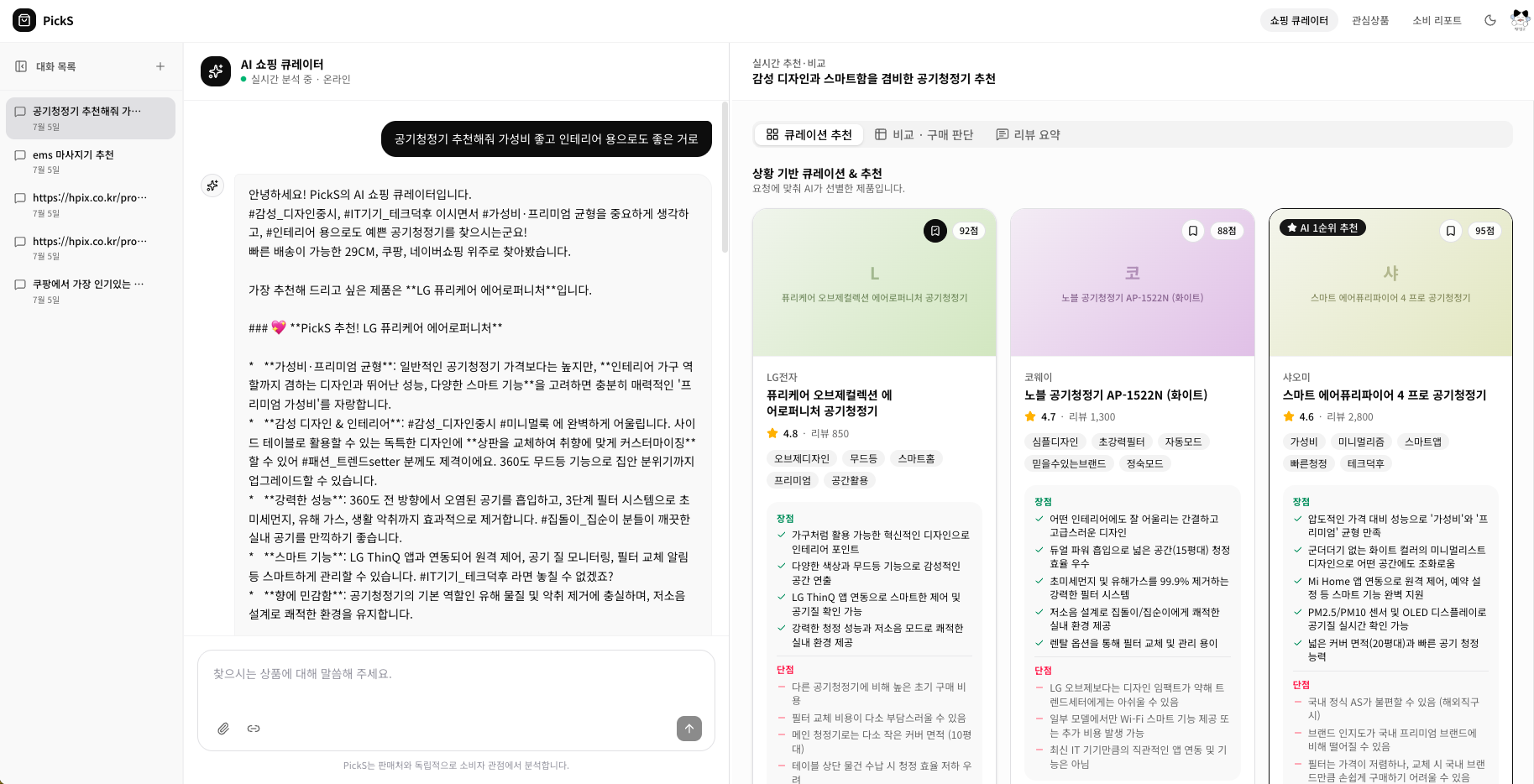Toggle bookmark on LG 퓨리케어 card
Screen dimensions: 1534x784
pos(935,231)
